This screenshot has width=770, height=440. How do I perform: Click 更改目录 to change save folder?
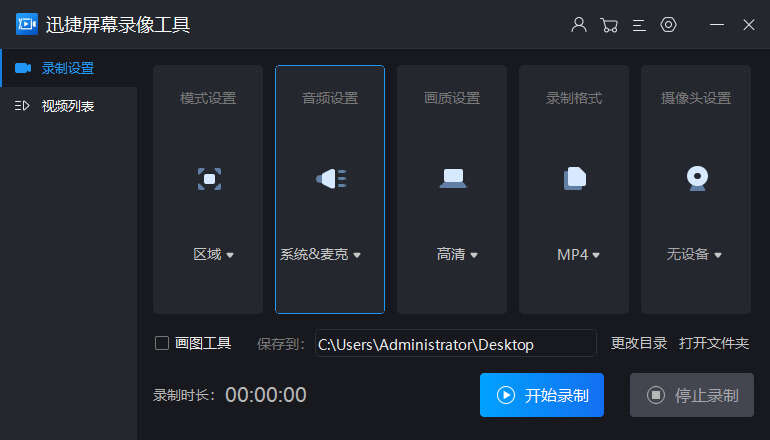pos(638,343)
